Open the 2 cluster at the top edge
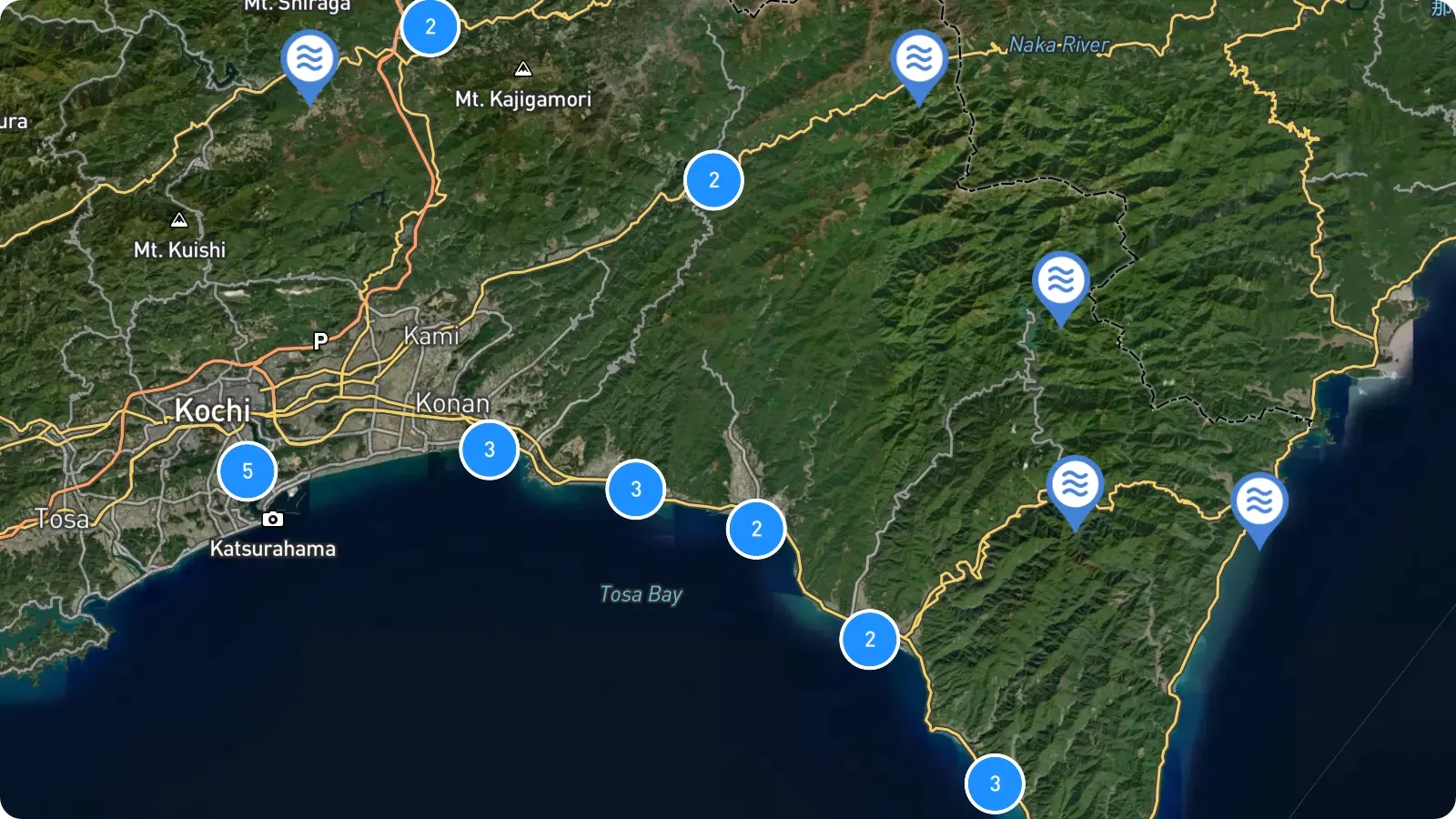This screenshot has height=819, width=1456. 430,27
